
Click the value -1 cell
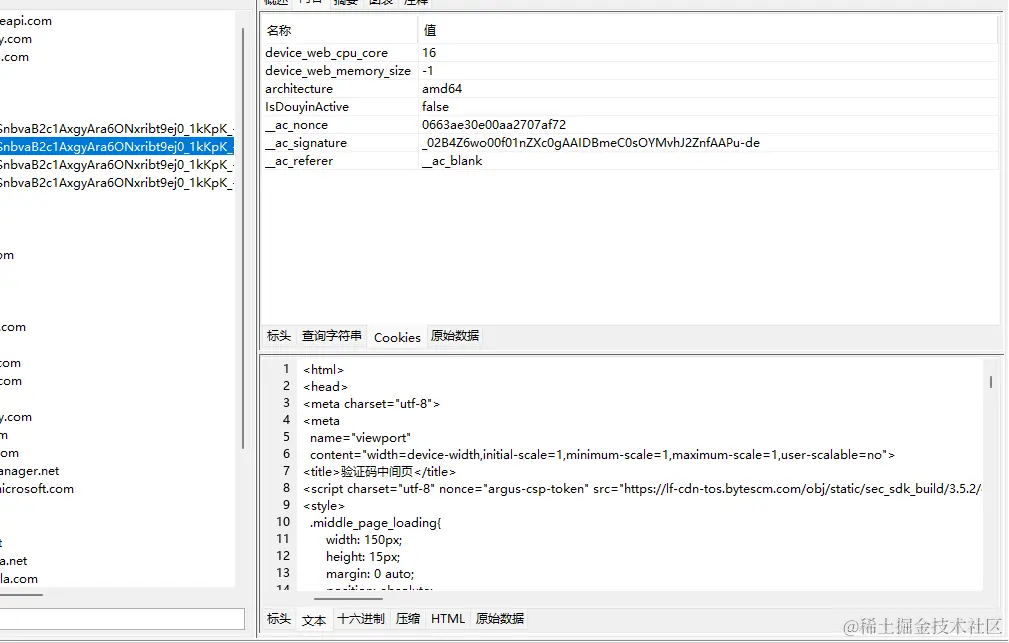pos(428,71)
